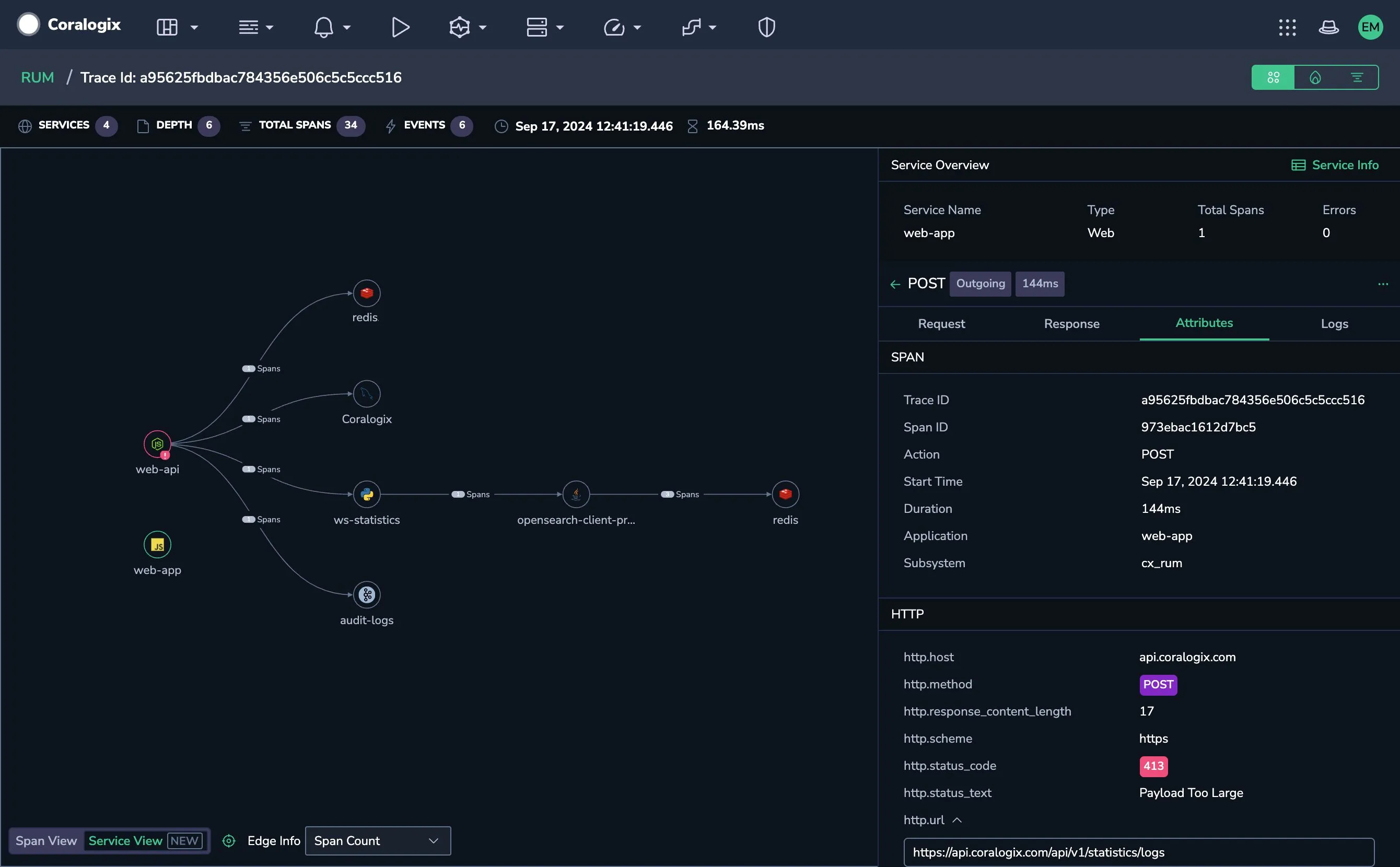Click Spans edge label toward top redis
This screenshot has height=867, width=1400.
click(261, 369)
